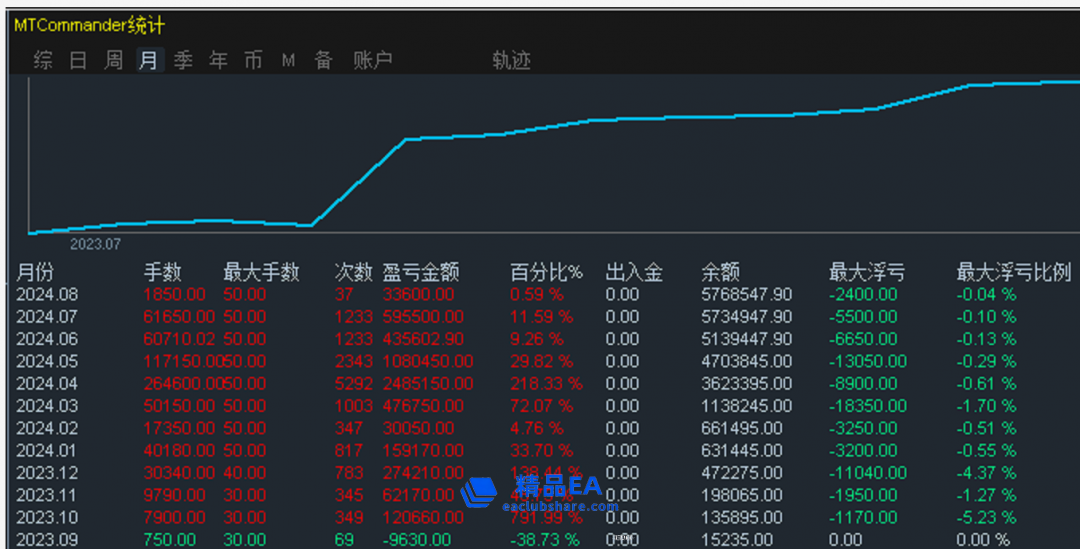The width and height of the screenshot is (1080, 549).
Task: Switch to the 季 quarterly tab
Action: point(183,61)
